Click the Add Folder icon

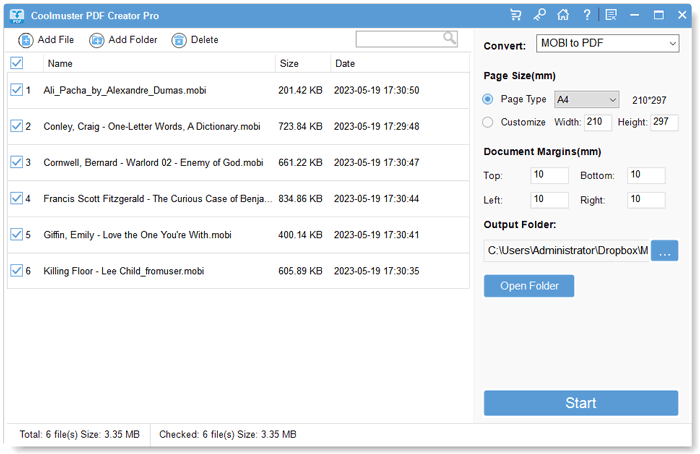click(96, 40)
